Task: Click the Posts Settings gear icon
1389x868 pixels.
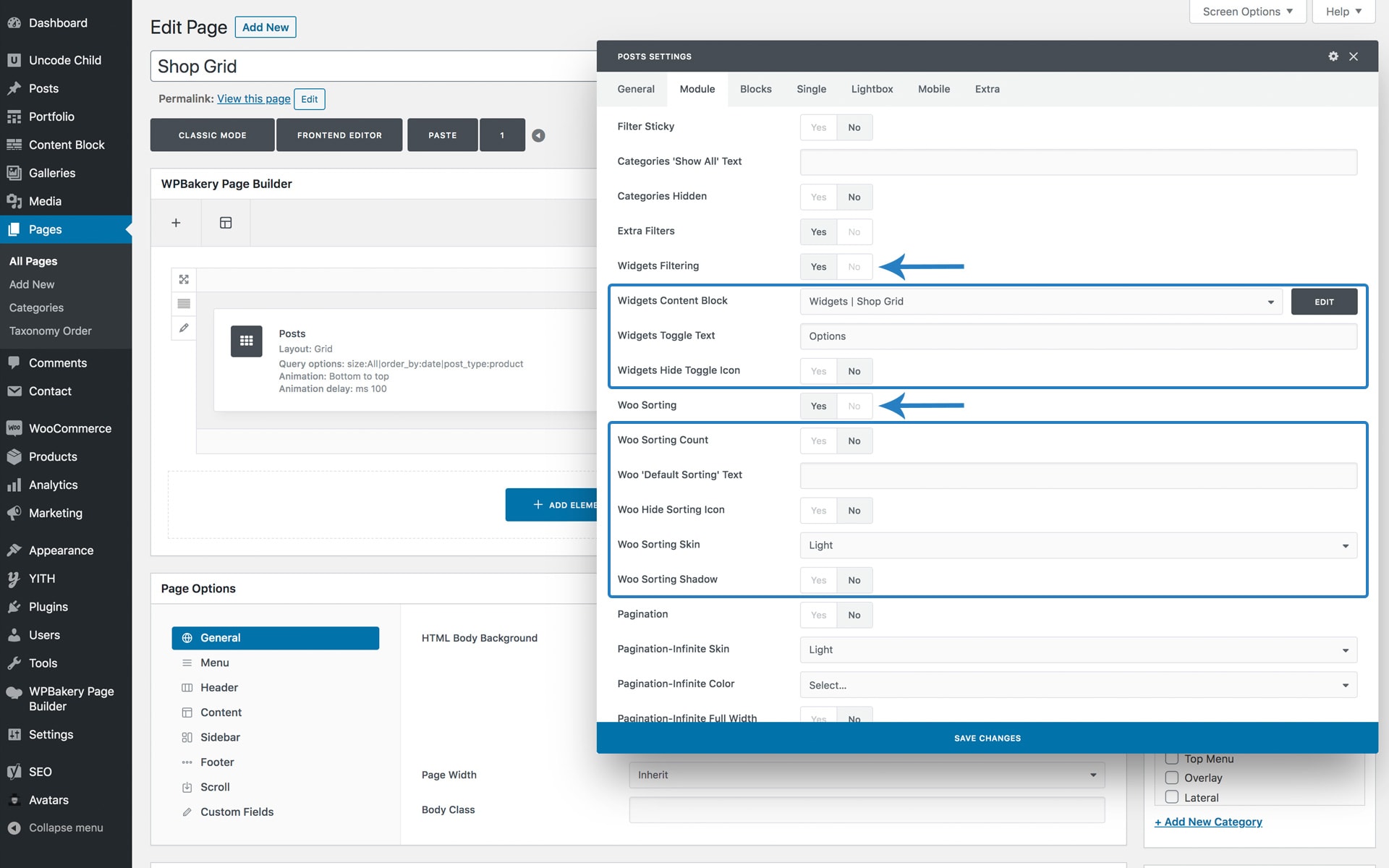Action: (x=1333, y=56)
